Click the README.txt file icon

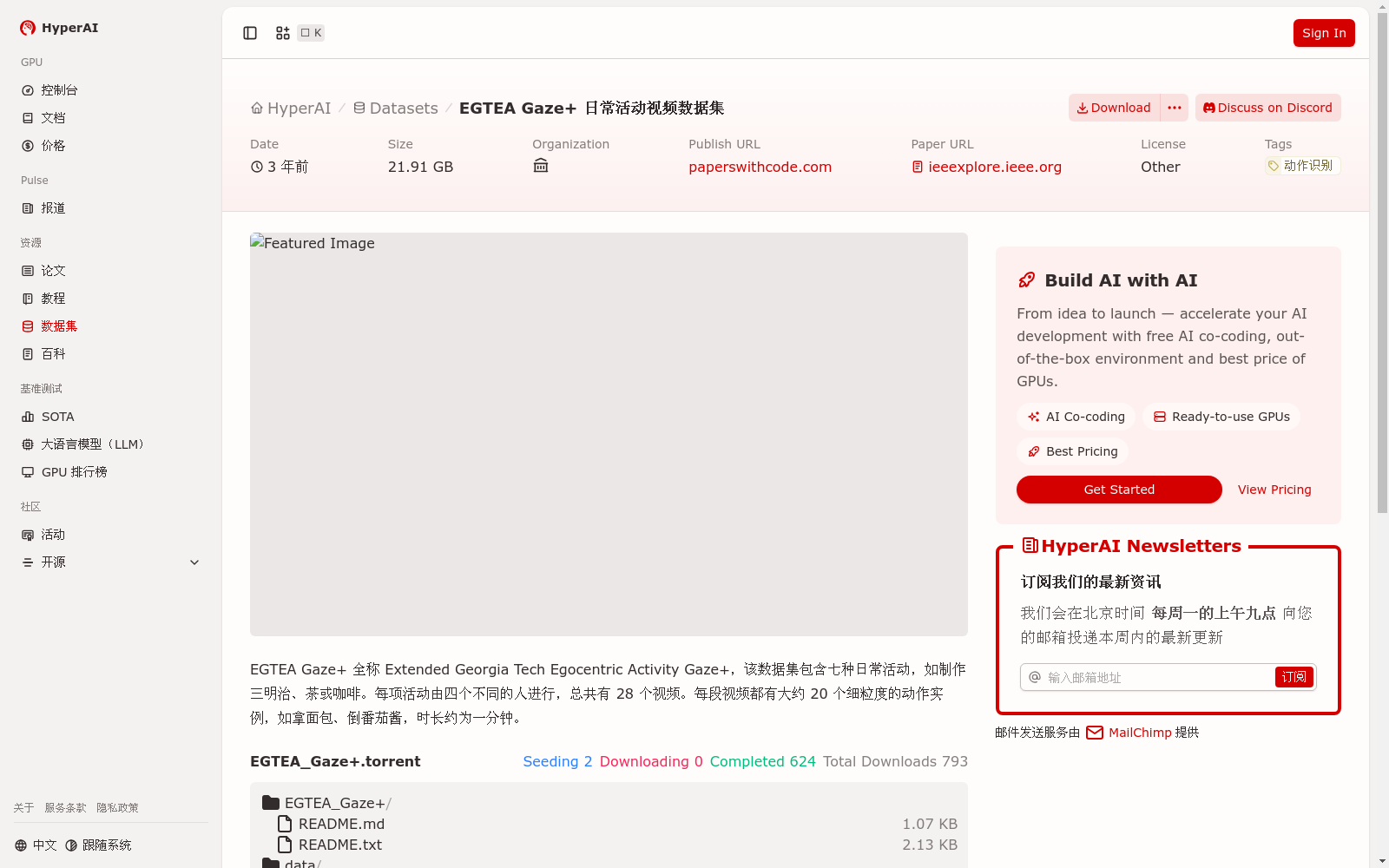[285, 845]
